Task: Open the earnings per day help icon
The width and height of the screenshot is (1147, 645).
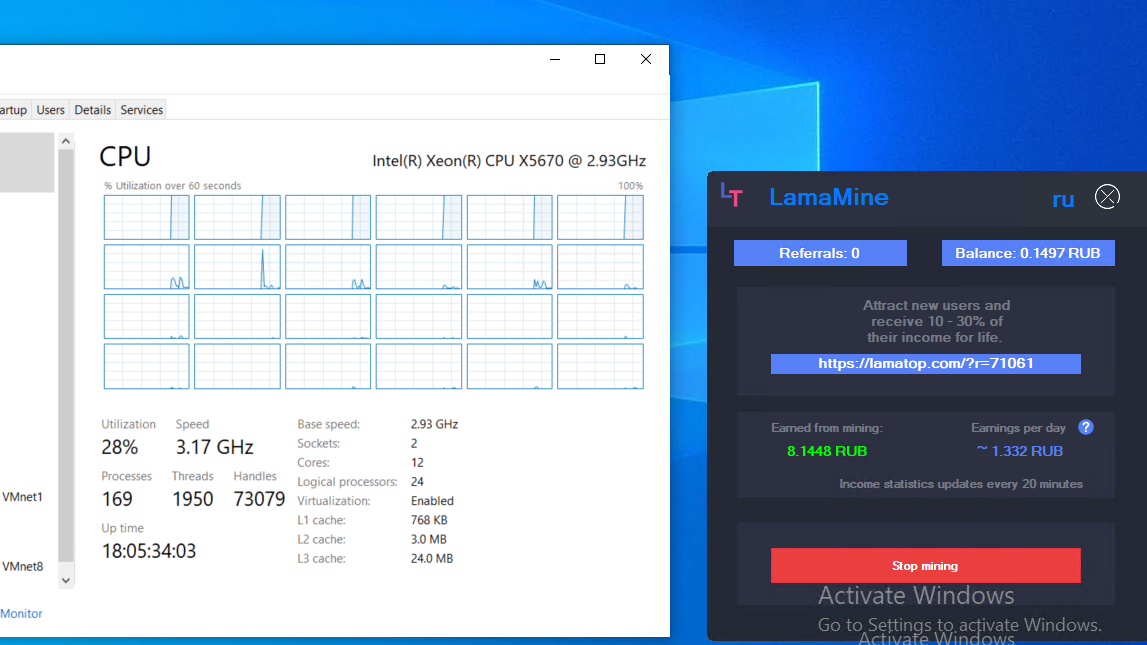Action: pos(1086,427)
